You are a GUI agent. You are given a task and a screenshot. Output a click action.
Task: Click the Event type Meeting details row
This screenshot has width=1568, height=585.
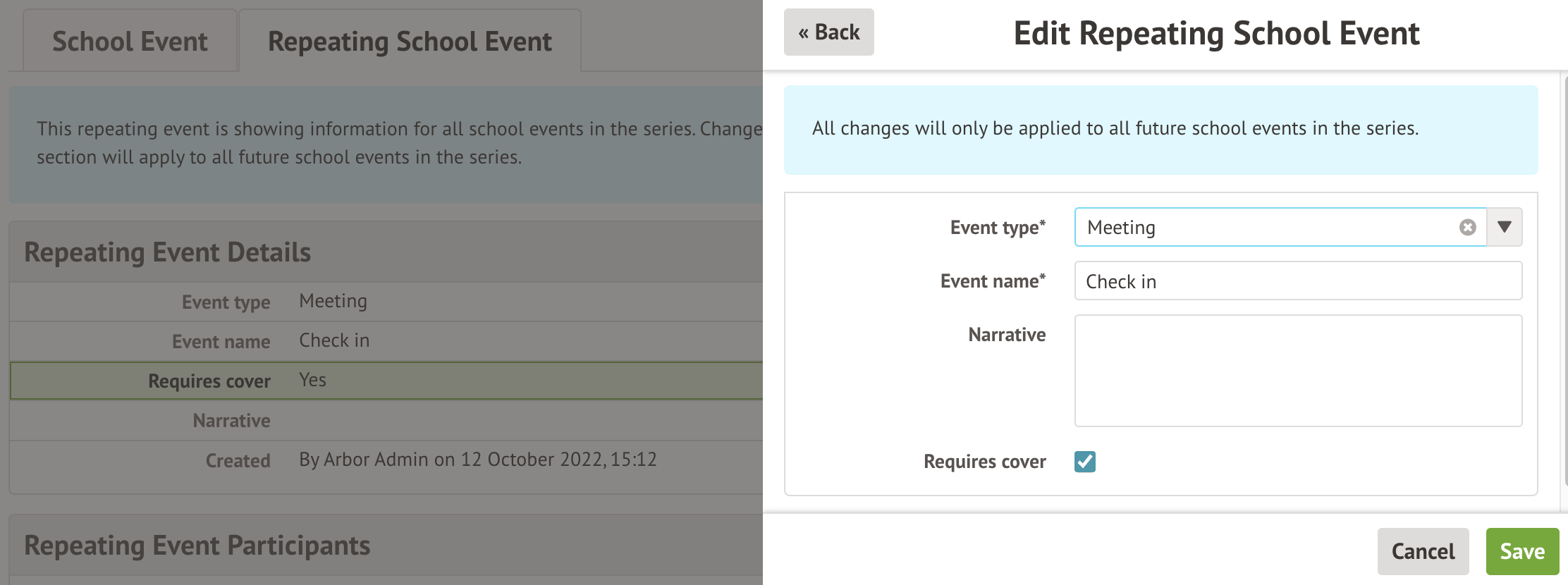pos(386,302)
